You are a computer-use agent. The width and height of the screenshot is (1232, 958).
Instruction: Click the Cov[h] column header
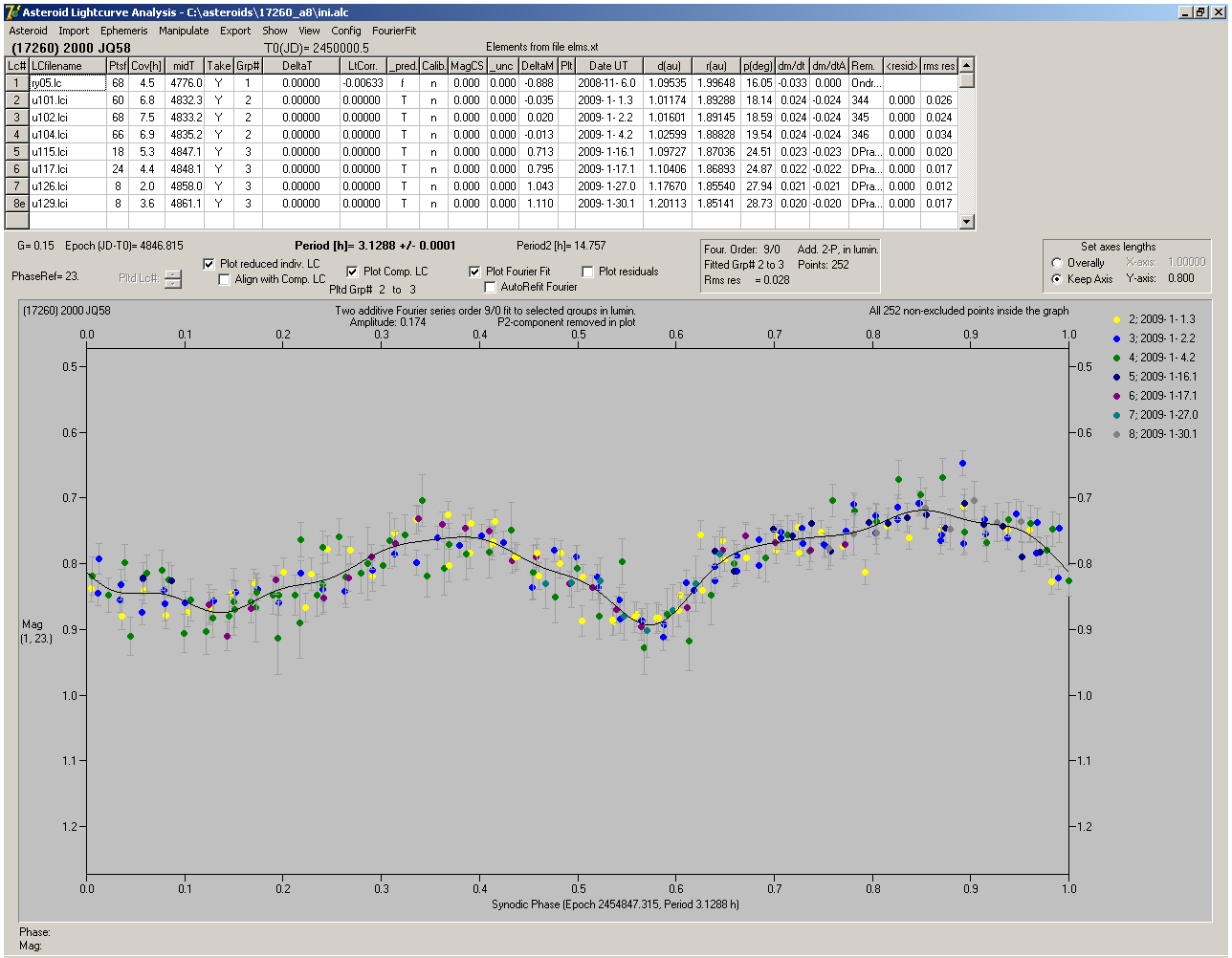click(x=147, y=66)
